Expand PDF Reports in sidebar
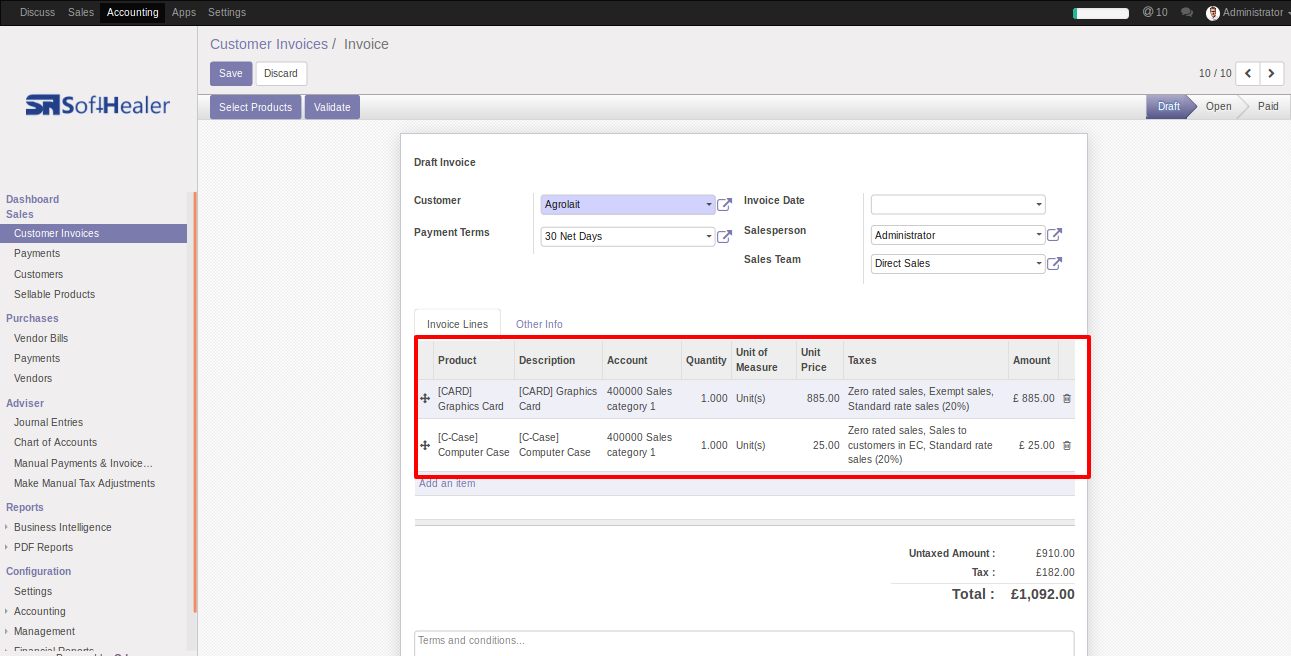 tap(43, 547)
